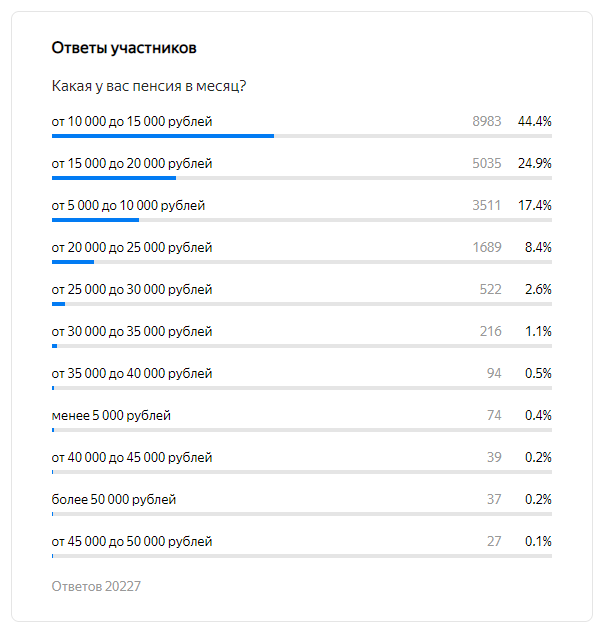600x625 pixels.
Task: Click the 24.9% progress bar
Action: [114, 178]
